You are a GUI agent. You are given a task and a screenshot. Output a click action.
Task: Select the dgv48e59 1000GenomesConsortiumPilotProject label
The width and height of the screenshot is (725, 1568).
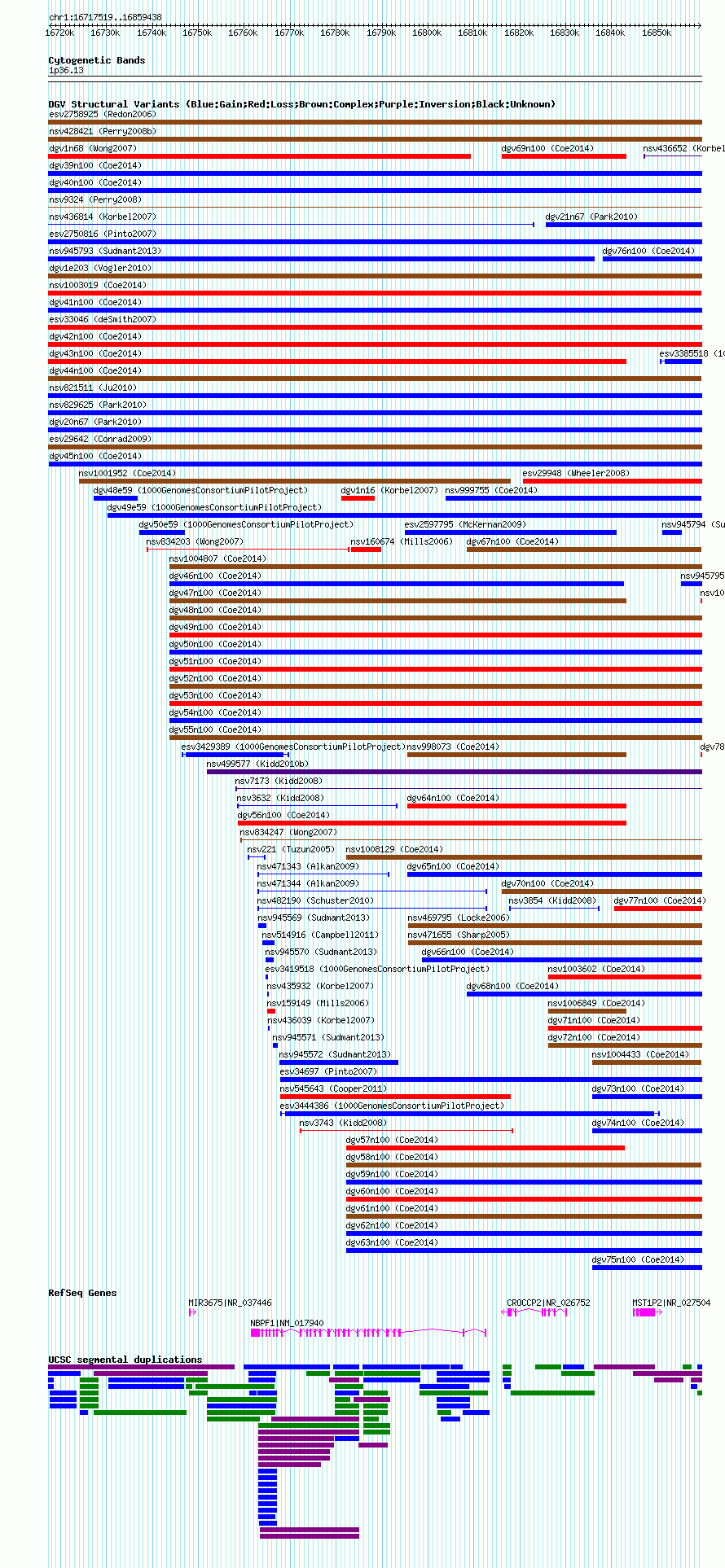[200, 490]
